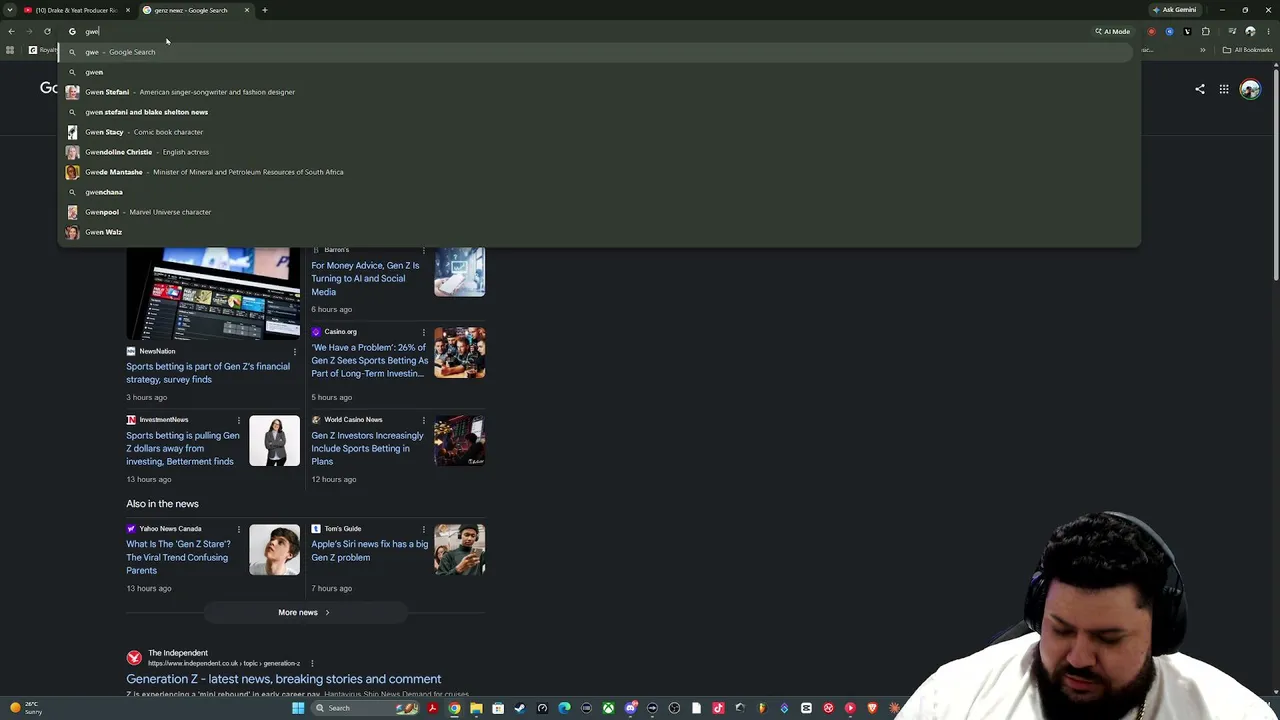The image size is (1280, 720).
Task: Click the browser back arrow
Action: tap(11, 31)
